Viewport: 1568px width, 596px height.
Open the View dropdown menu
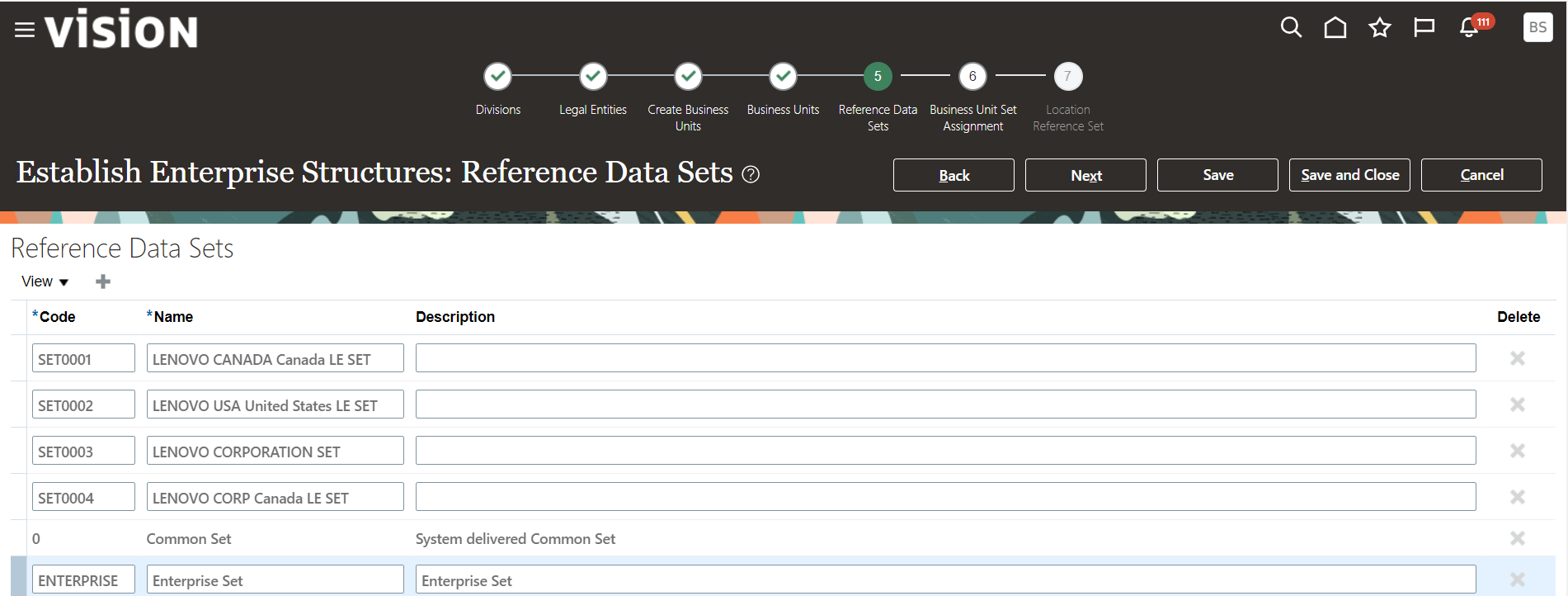(45, 281)
